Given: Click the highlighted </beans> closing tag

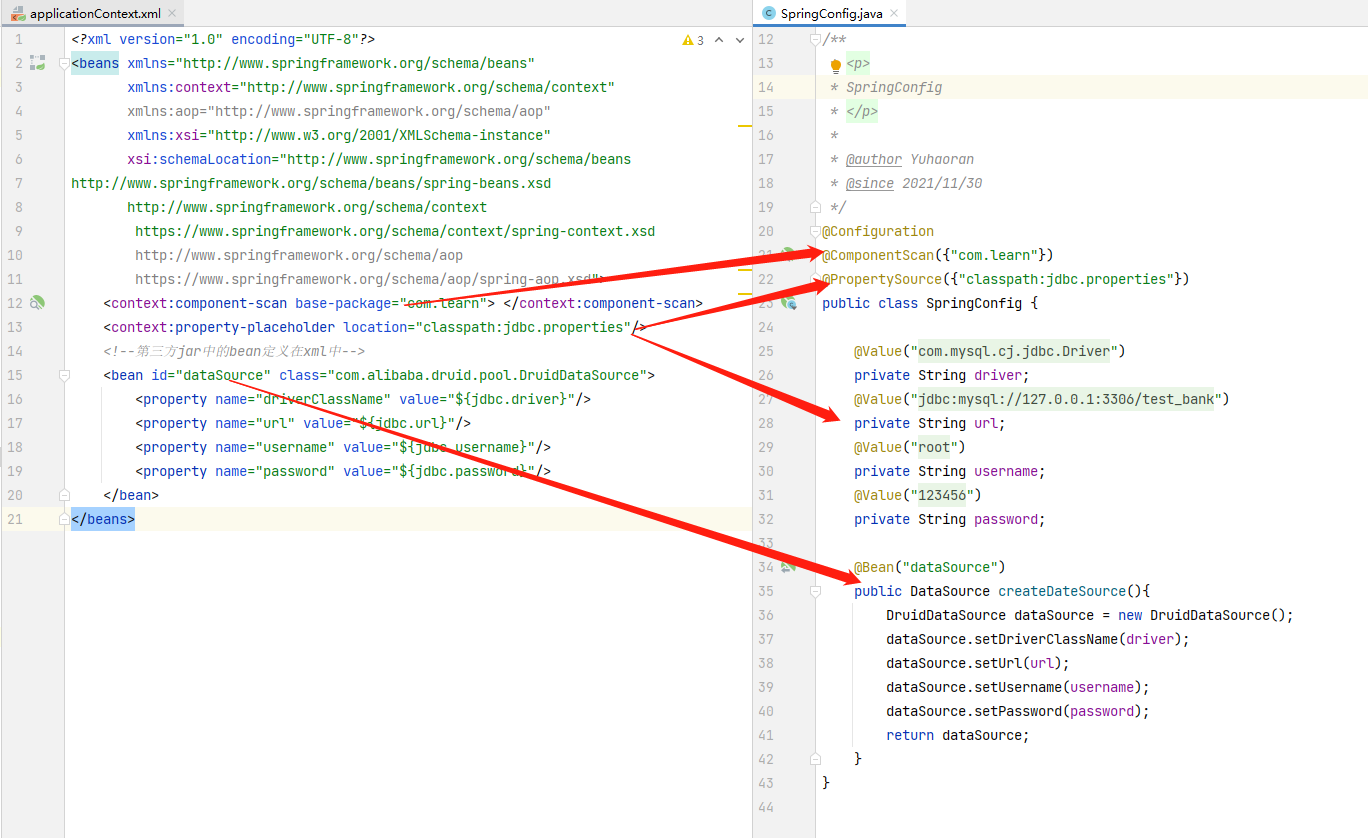Looking at the screenshot, I should click(x=103, y=519).
